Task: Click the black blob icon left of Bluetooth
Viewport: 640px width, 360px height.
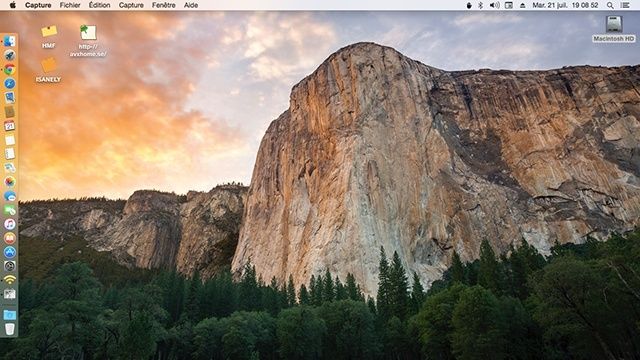Action: 469,5
